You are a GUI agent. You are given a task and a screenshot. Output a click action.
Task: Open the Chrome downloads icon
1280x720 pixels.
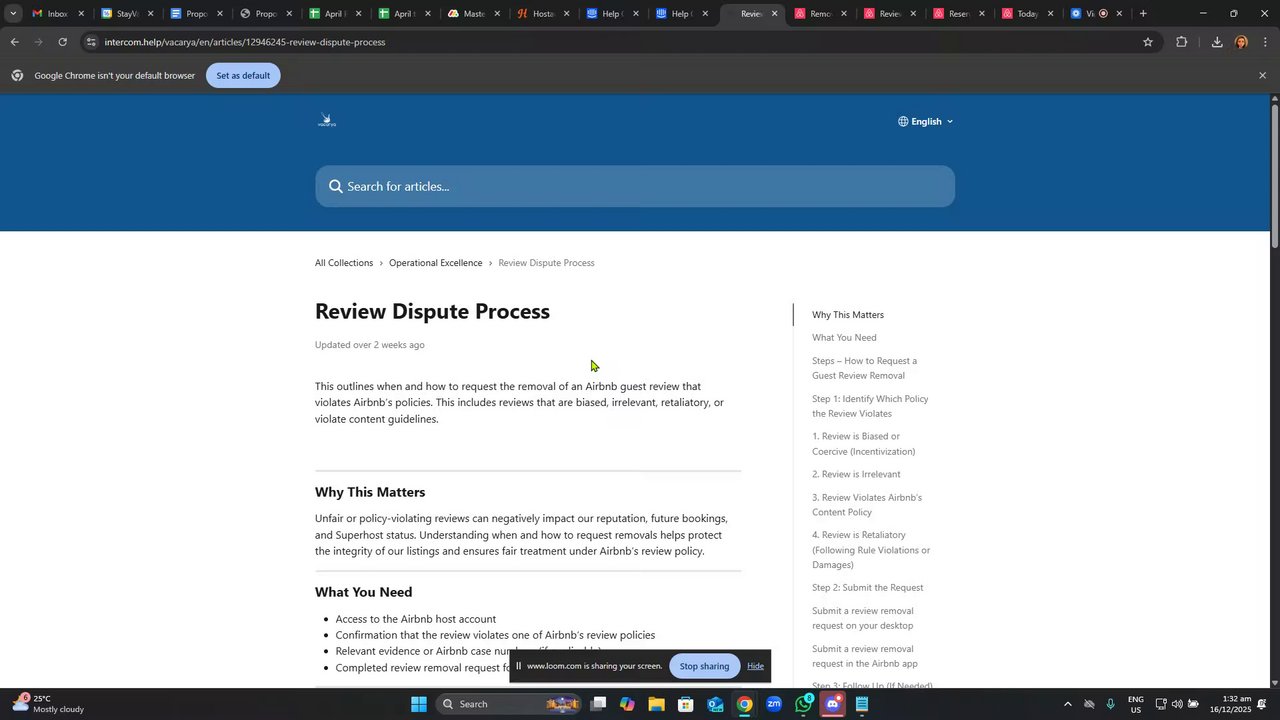(1217, 42)
